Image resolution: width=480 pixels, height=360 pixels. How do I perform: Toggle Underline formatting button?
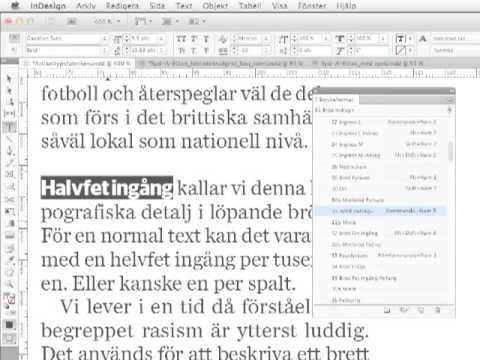point(206,39)
